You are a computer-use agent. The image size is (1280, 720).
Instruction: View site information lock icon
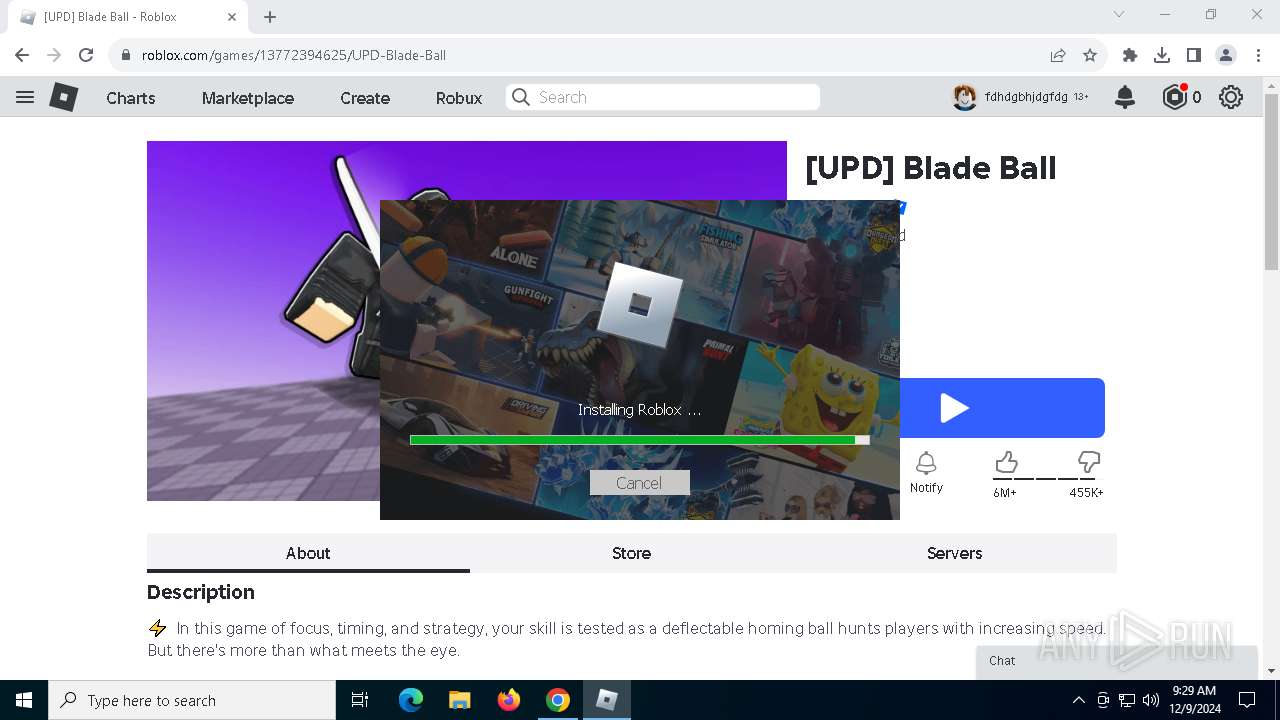click(x=125, y=55)
